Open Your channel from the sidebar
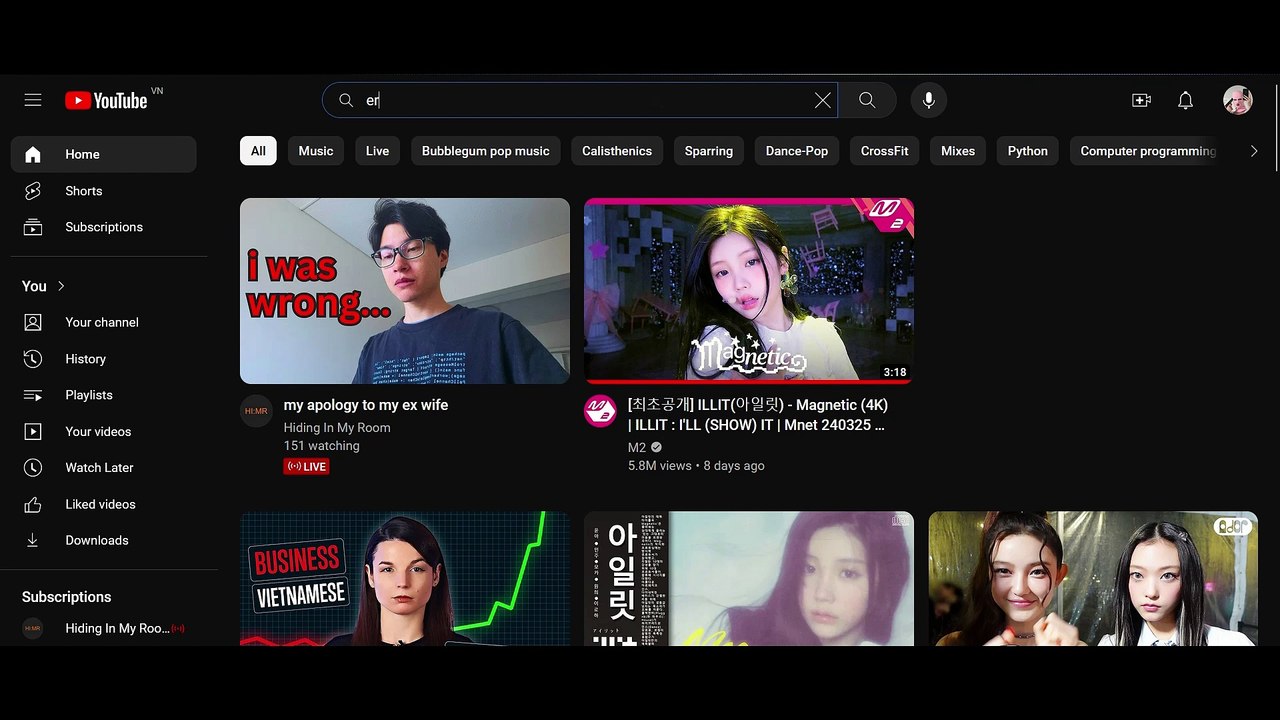 click(x=104, y=322)
